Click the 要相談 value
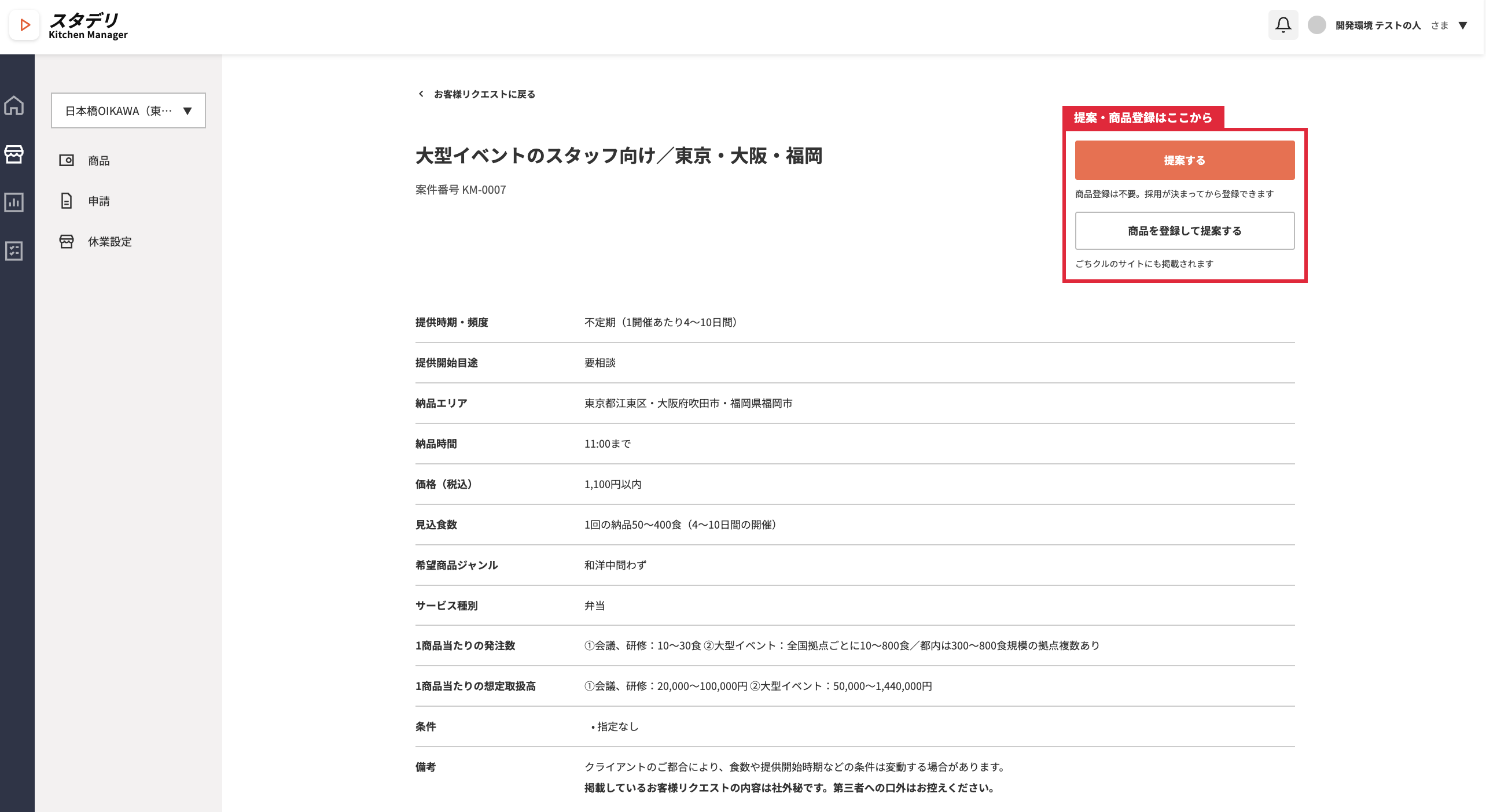The image size is (1486, 812). click(x=599, y=363)
